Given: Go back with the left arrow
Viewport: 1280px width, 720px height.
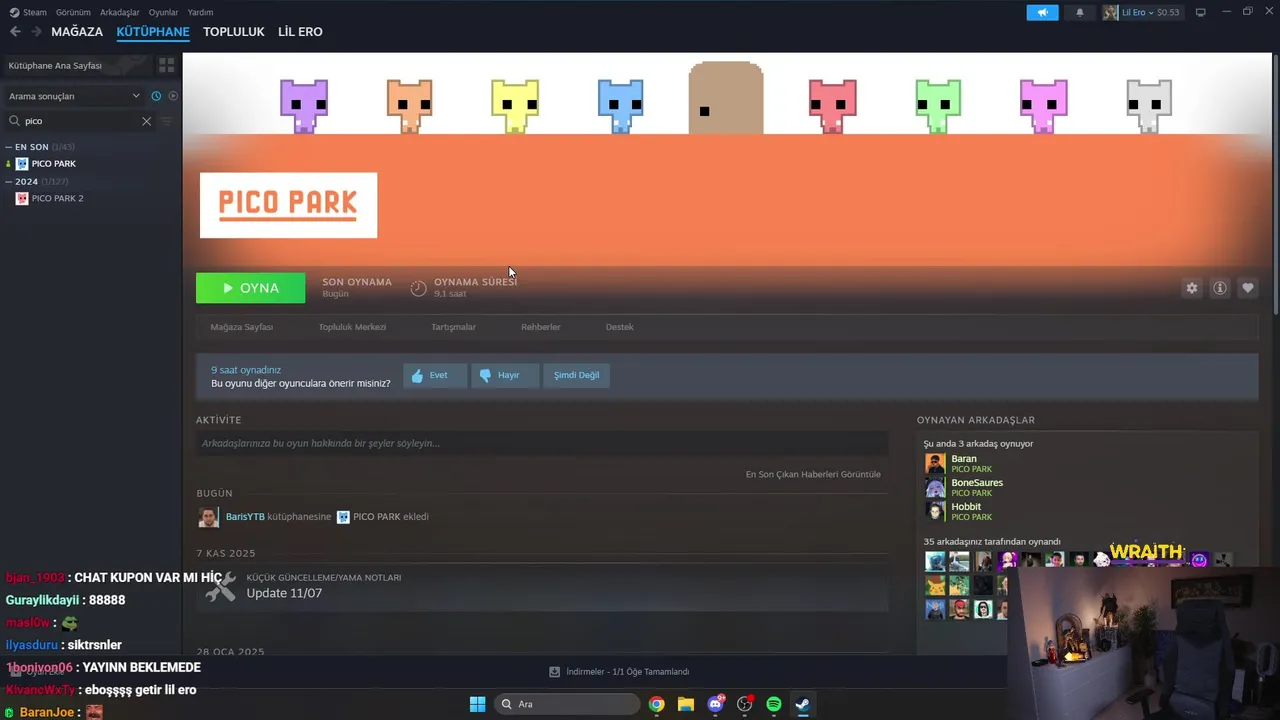Looking at the screenshot, I should [x=15, y=32].
